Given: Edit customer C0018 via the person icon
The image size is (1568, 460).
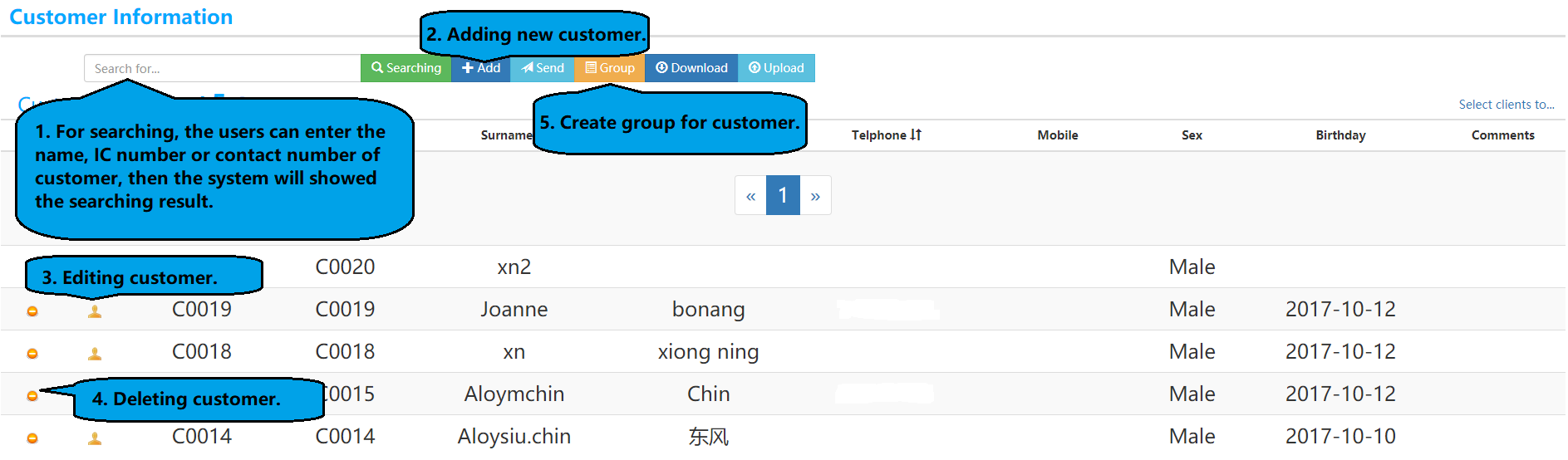Looking at the screenshot, I should 95,354.
